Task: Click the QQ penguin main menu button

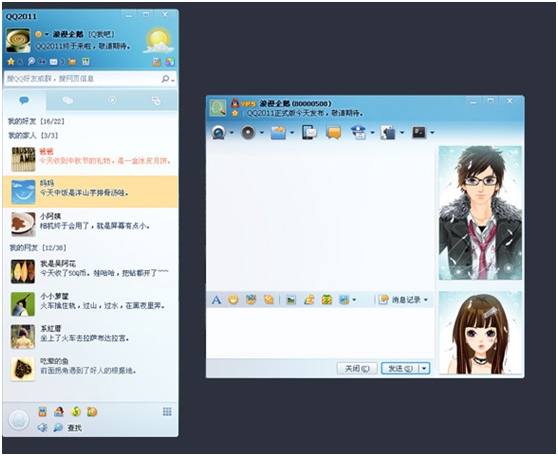Action: [x=18, y=420]
